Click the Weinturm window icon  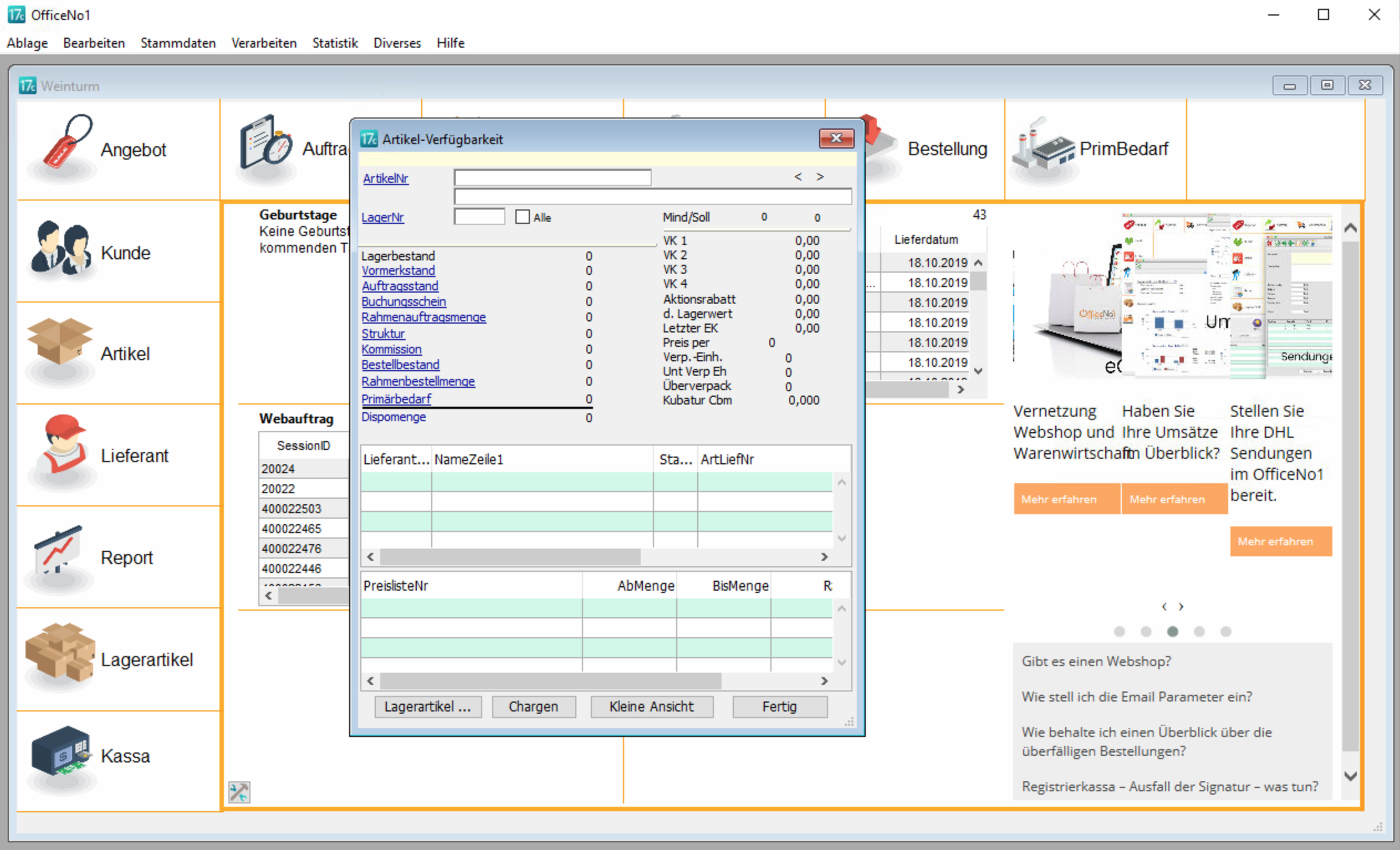[x=27, y=85]
